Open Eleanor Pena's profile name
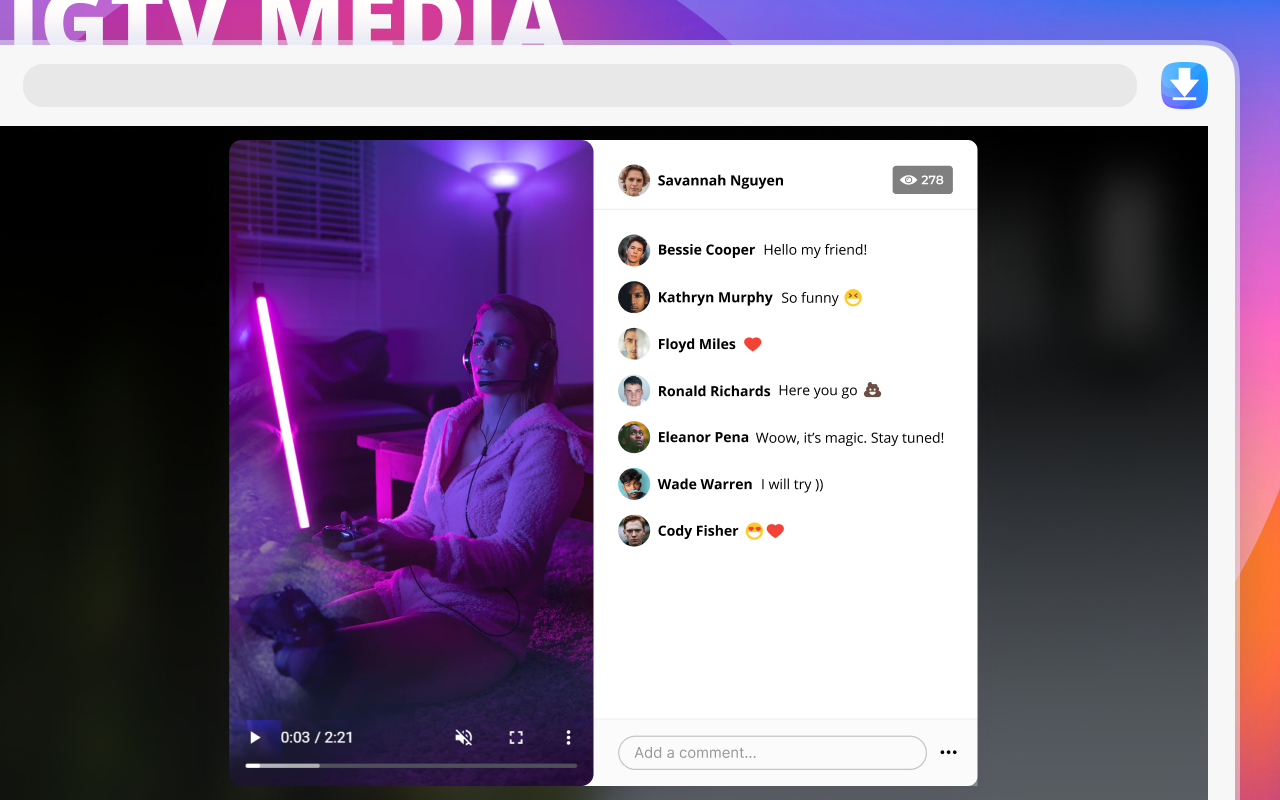 pyautogui.click(x=703, y=437)
